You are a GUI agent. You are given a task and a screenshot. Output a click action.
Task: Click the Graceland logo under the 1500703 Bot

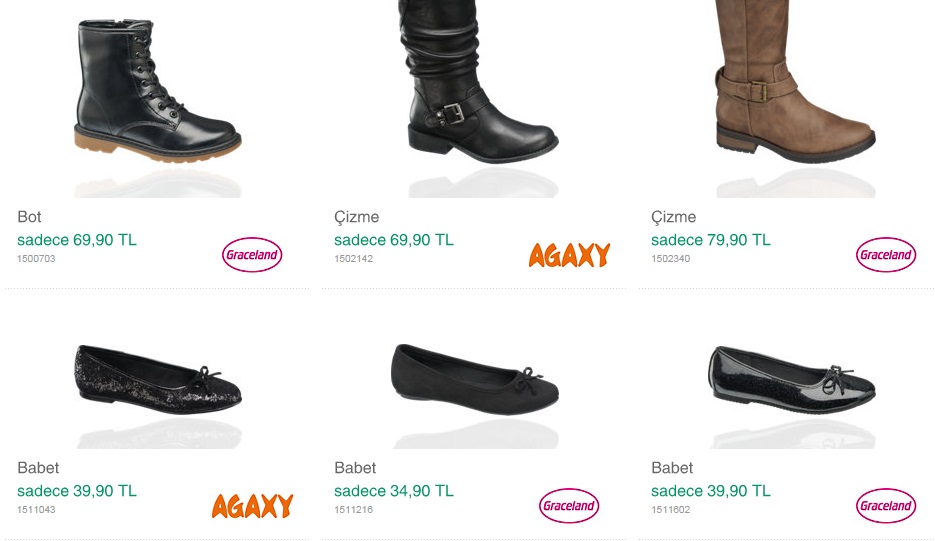tap(252, 255)
